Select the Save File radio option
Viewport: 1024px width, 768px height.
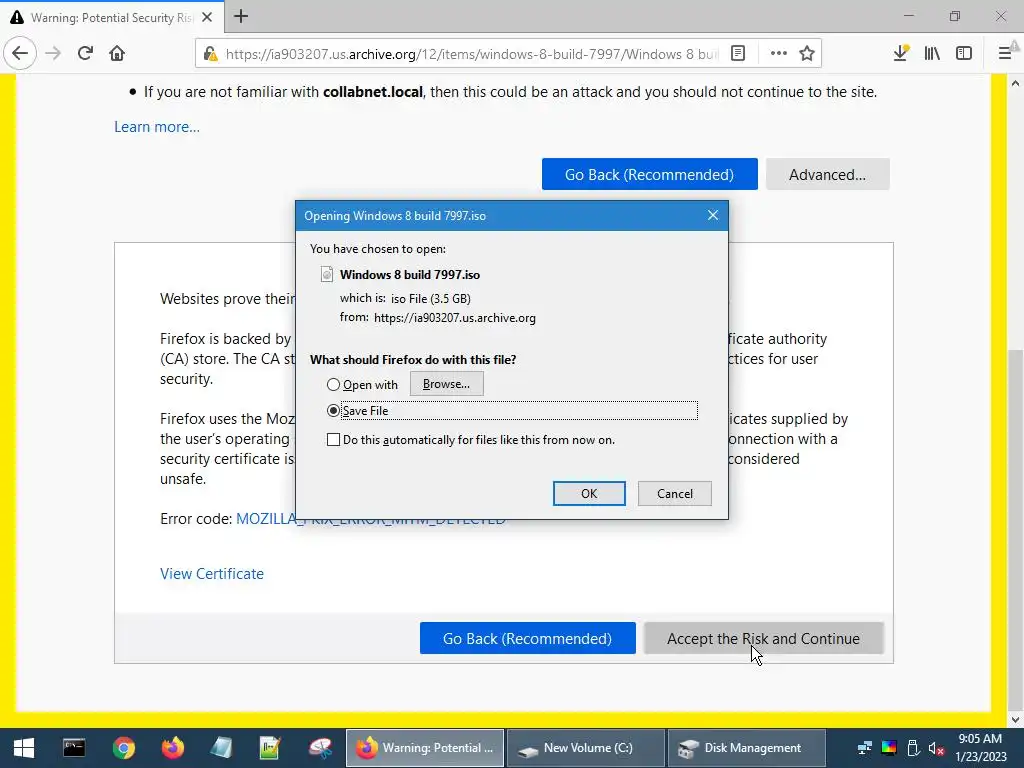click(333, 411)
